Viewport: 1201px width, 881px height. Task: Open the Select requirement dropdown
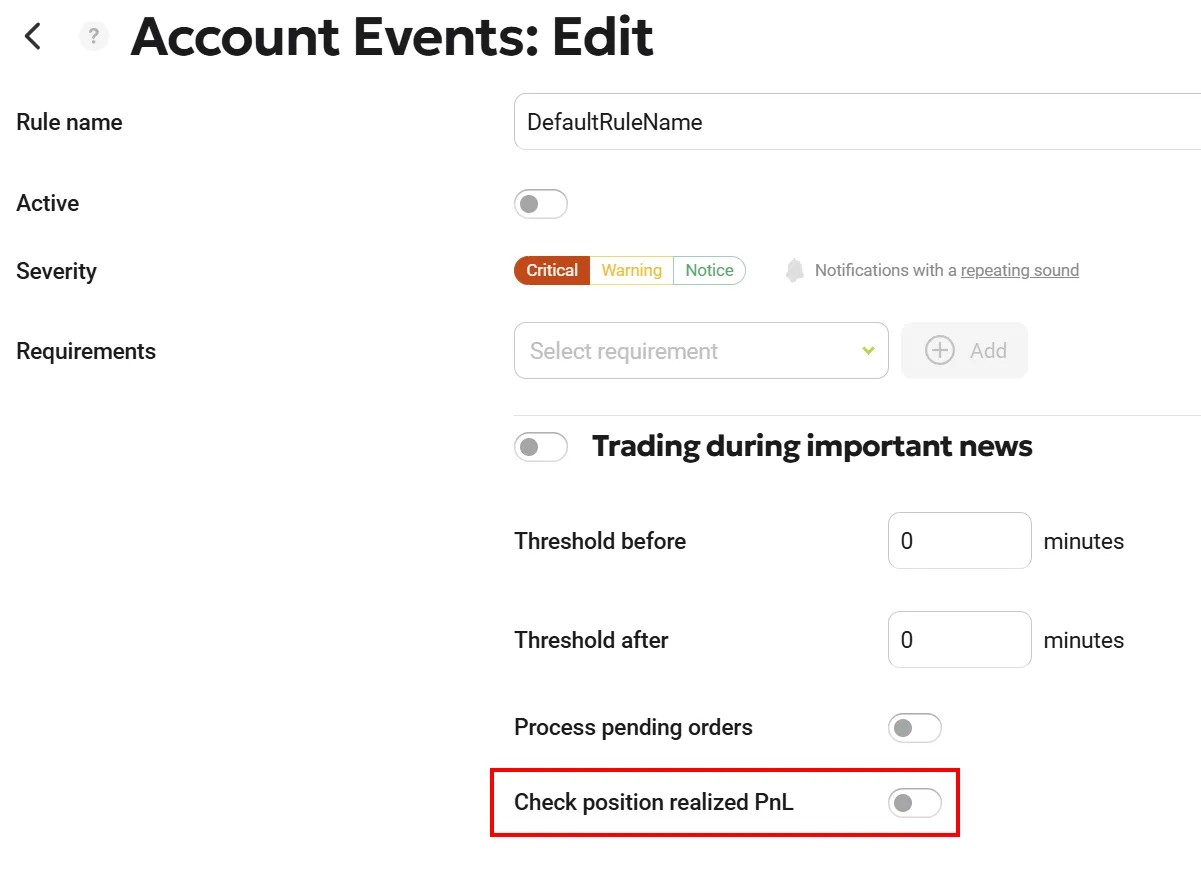[700, 351]
